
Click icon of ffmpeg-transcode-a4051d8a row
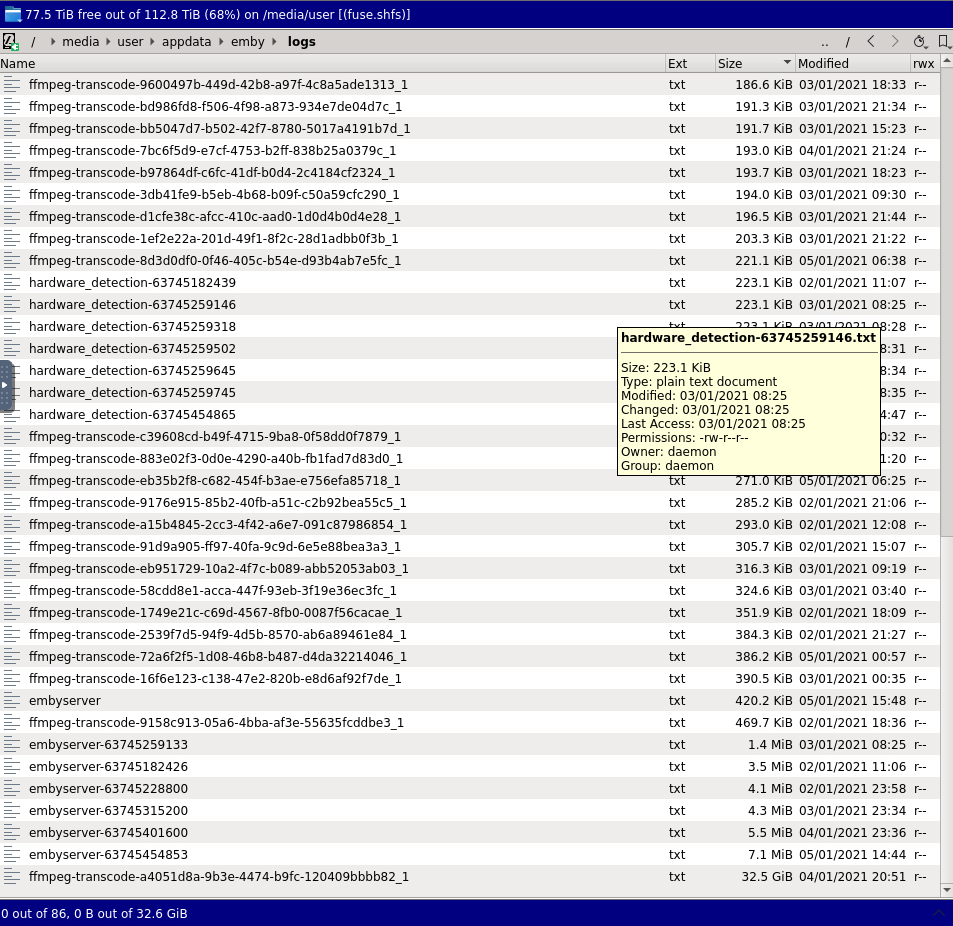[x=12, y=876]
